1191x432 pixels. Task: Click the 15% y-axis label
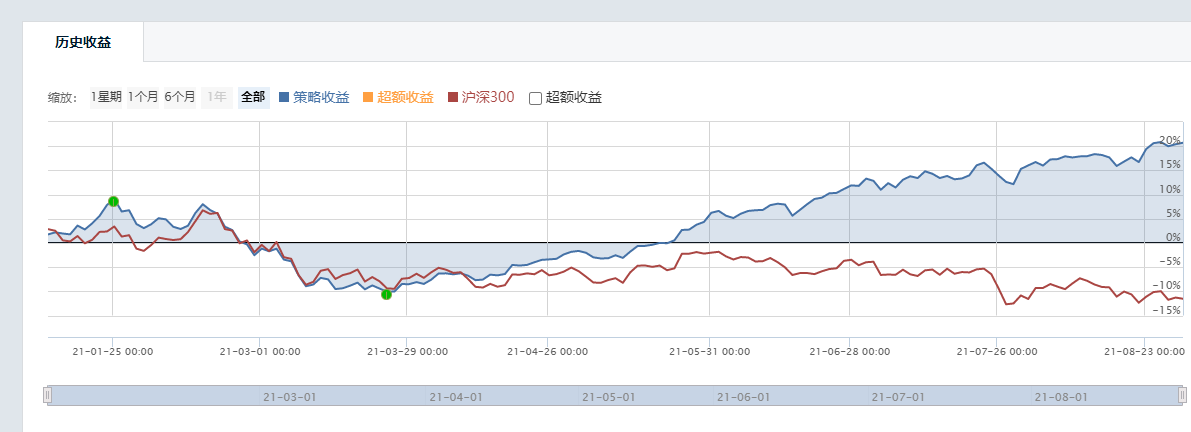[1171, 165]
